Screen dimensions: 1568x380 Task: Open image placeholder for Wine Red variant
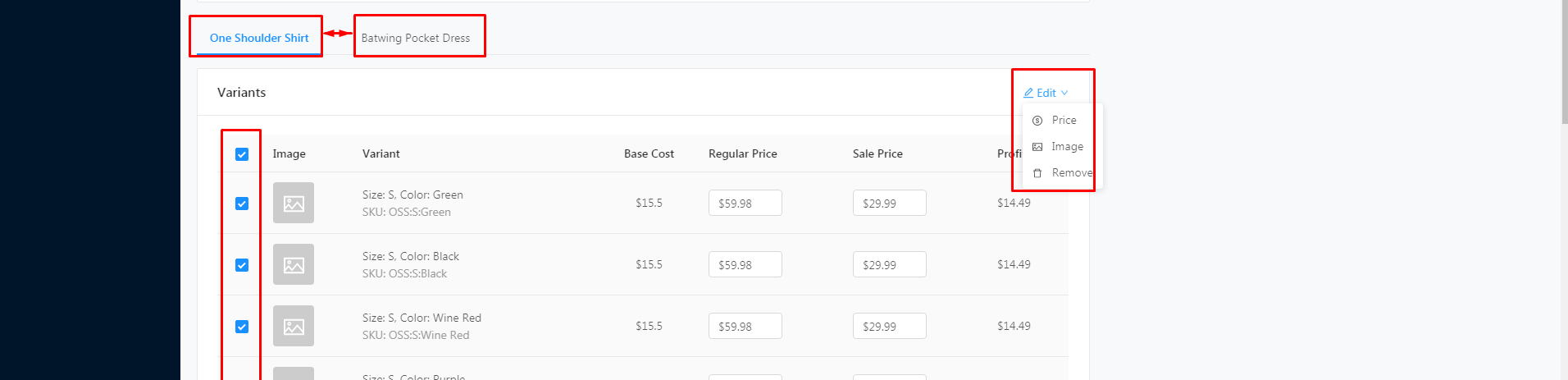294,326
